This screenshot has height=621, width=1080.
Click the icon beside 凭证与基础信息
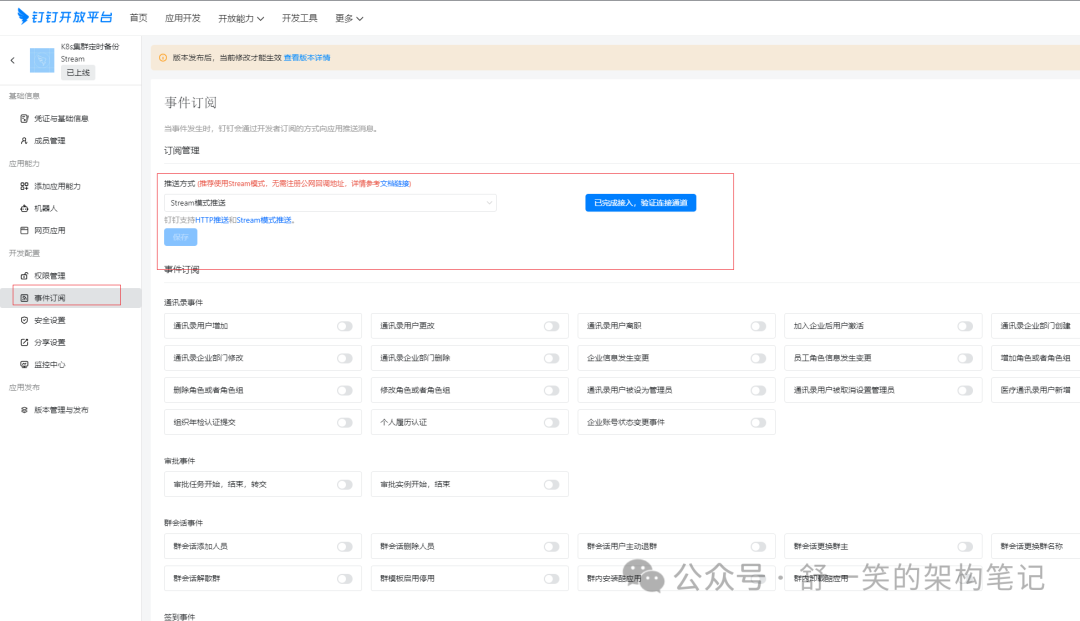click(24, 118)
